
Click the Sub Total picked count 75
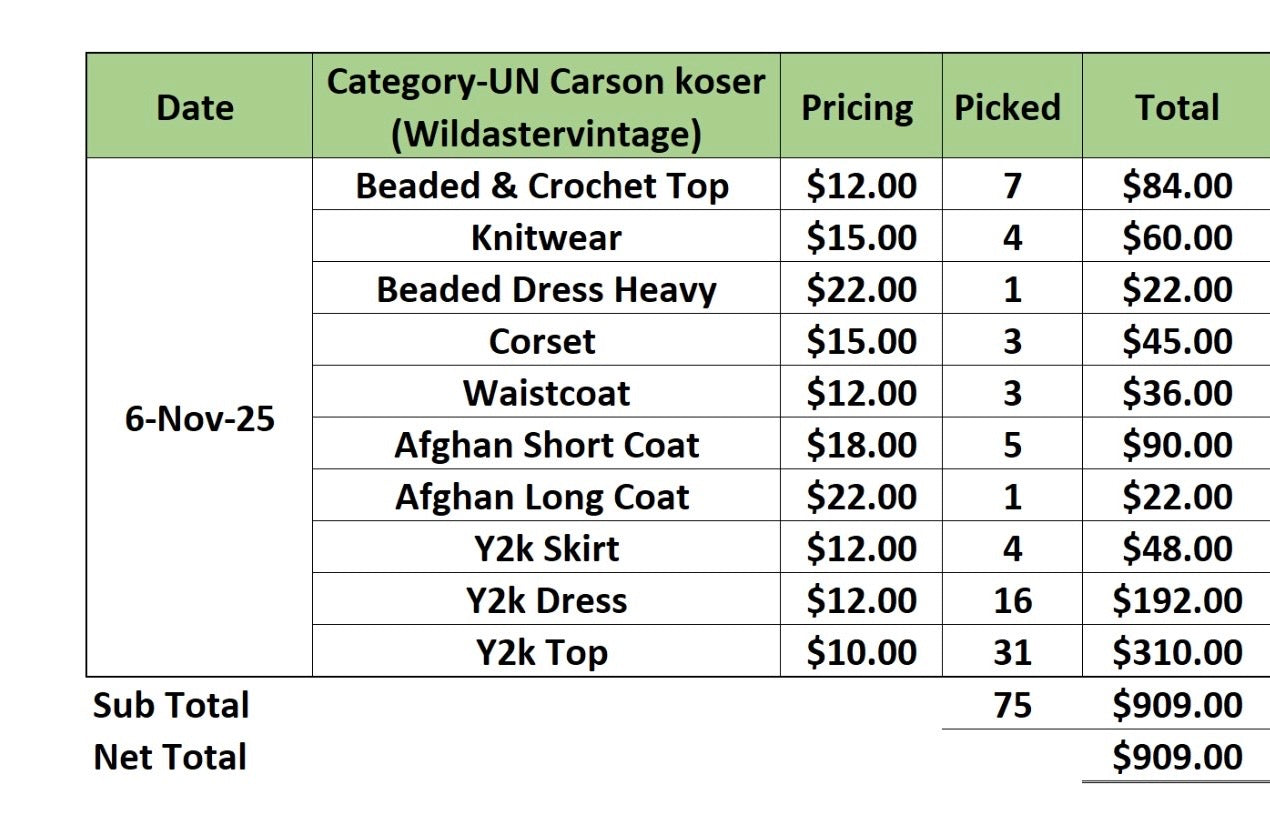1011,705
